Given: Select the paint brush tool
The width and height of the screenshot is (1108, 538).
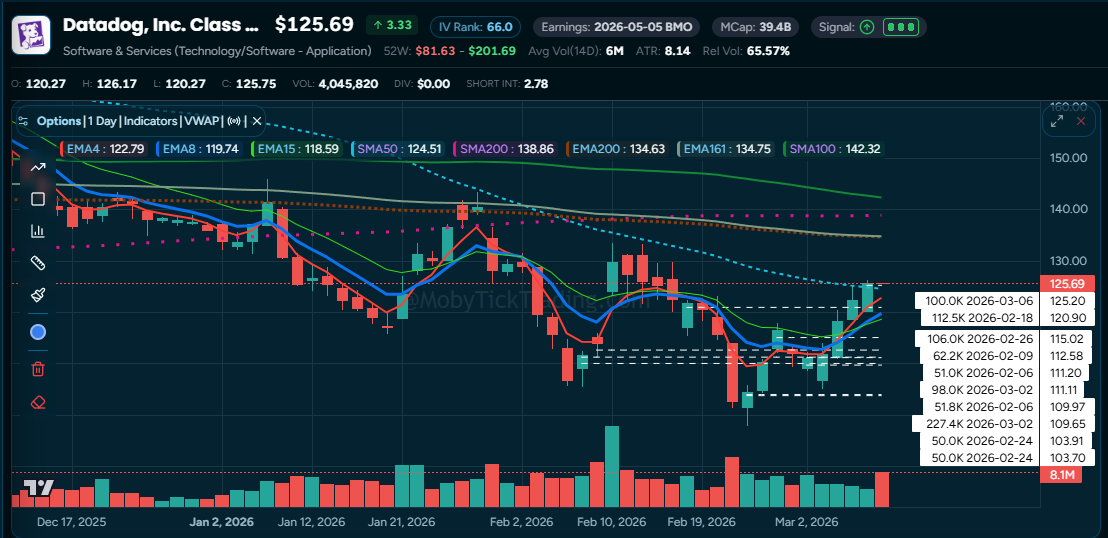Looking at the screenshot, I should pyautogui.click(x=38, y=295).
